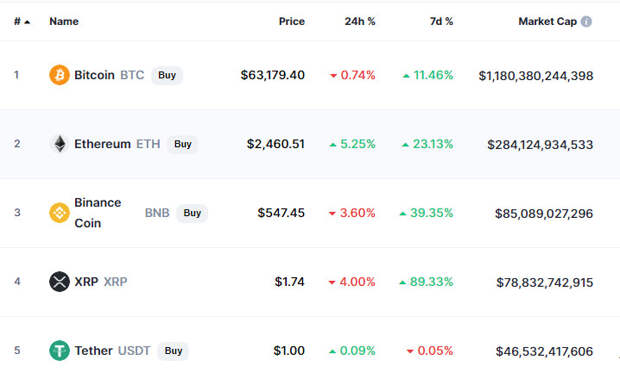Click the yellow Binance Coin logo icon
Viewport: 620px width, 385px height.
click(59, 213)
